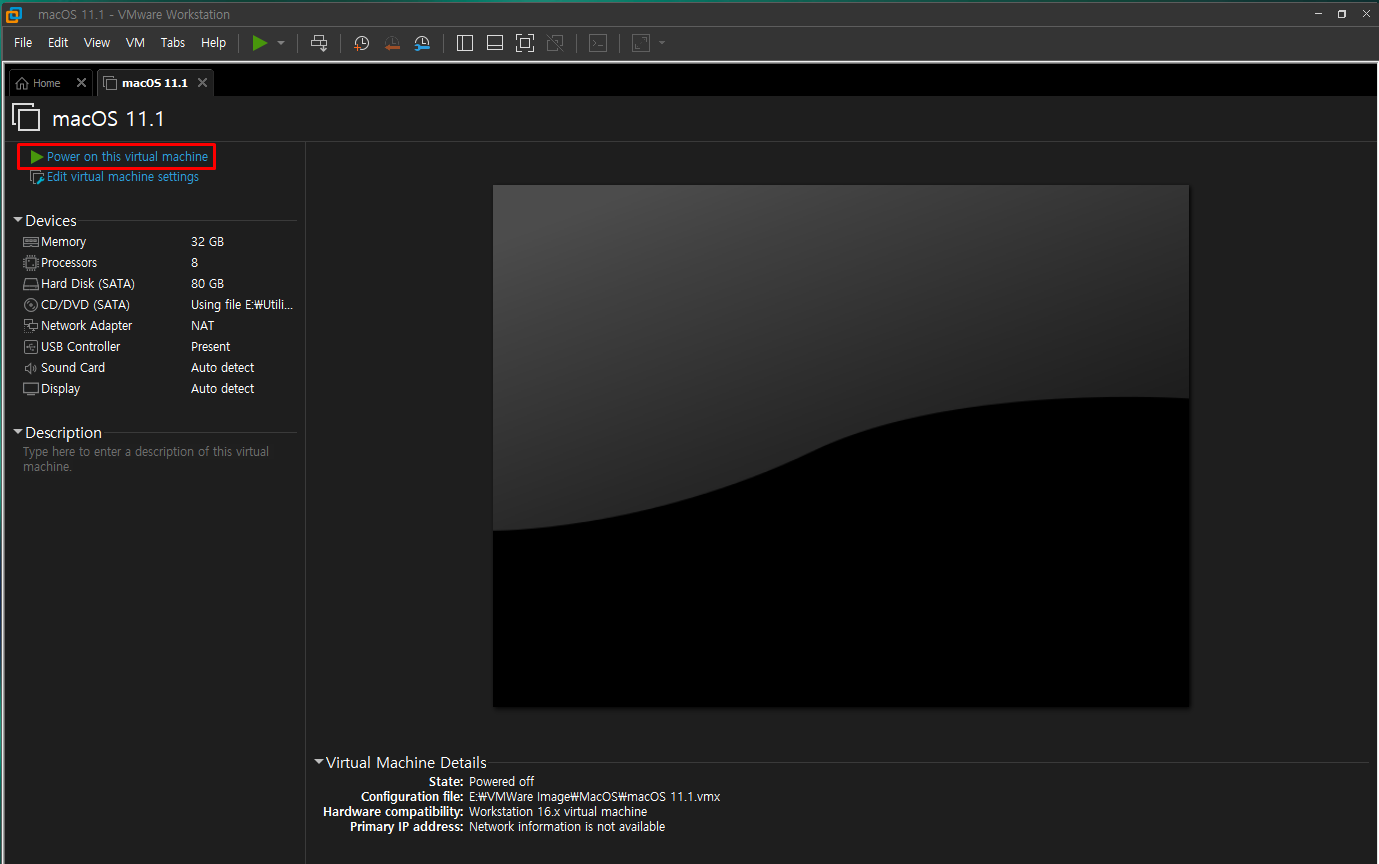The width and height of the screenshot is (1379, 864).
Task: Open the snapshot manager icon
Action: tap(422, 43)
